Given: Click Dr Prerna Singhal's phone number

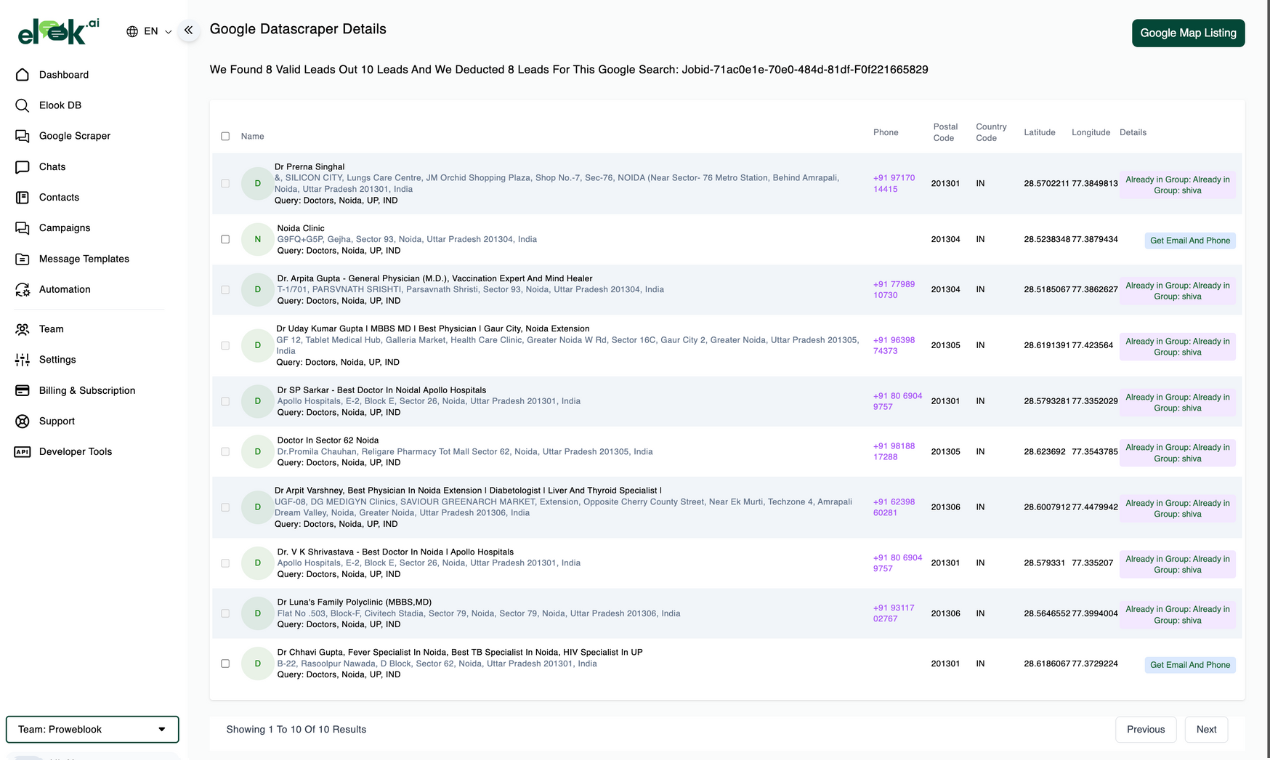Looking at the screenshot, I should point(893,184).
